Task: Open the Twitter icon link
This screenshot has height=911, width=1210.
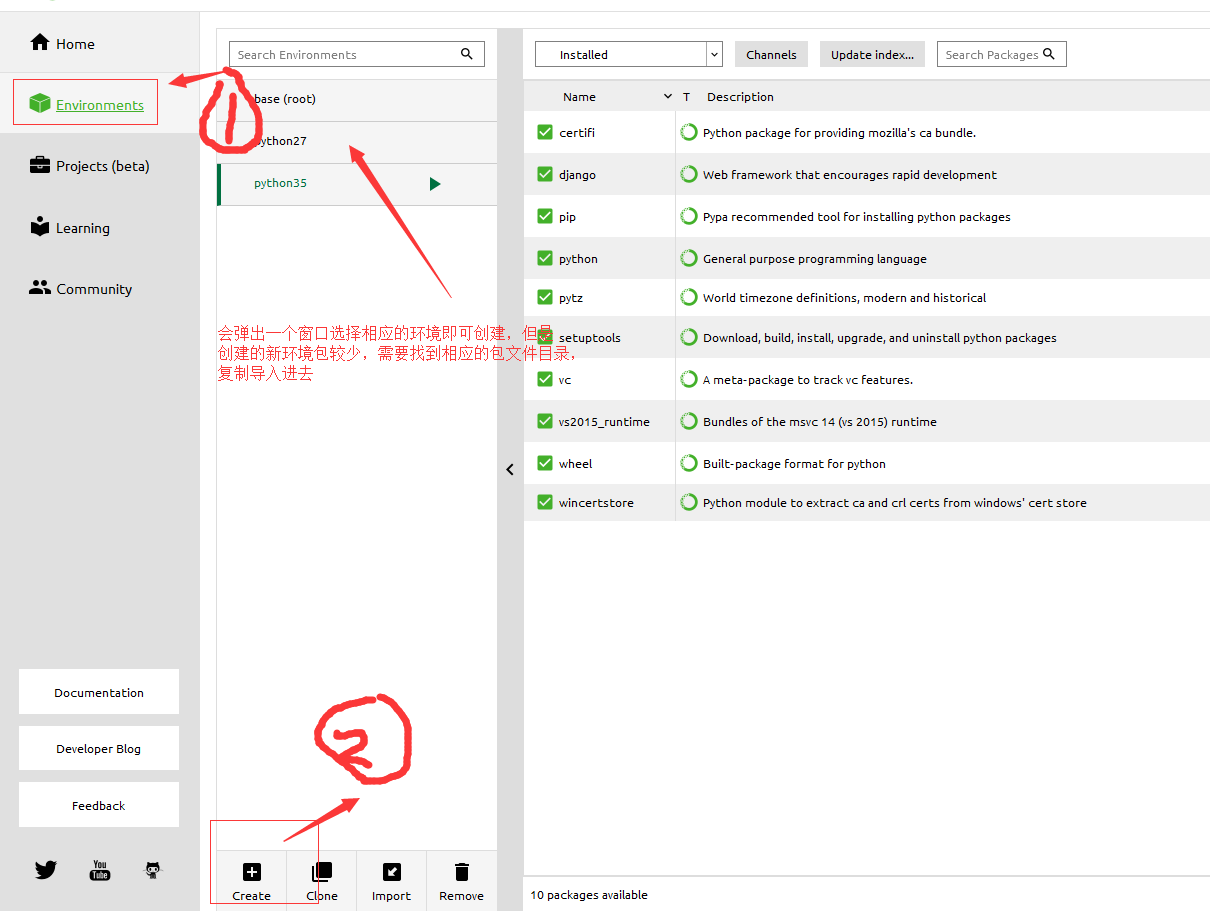Action: point(46,870)
